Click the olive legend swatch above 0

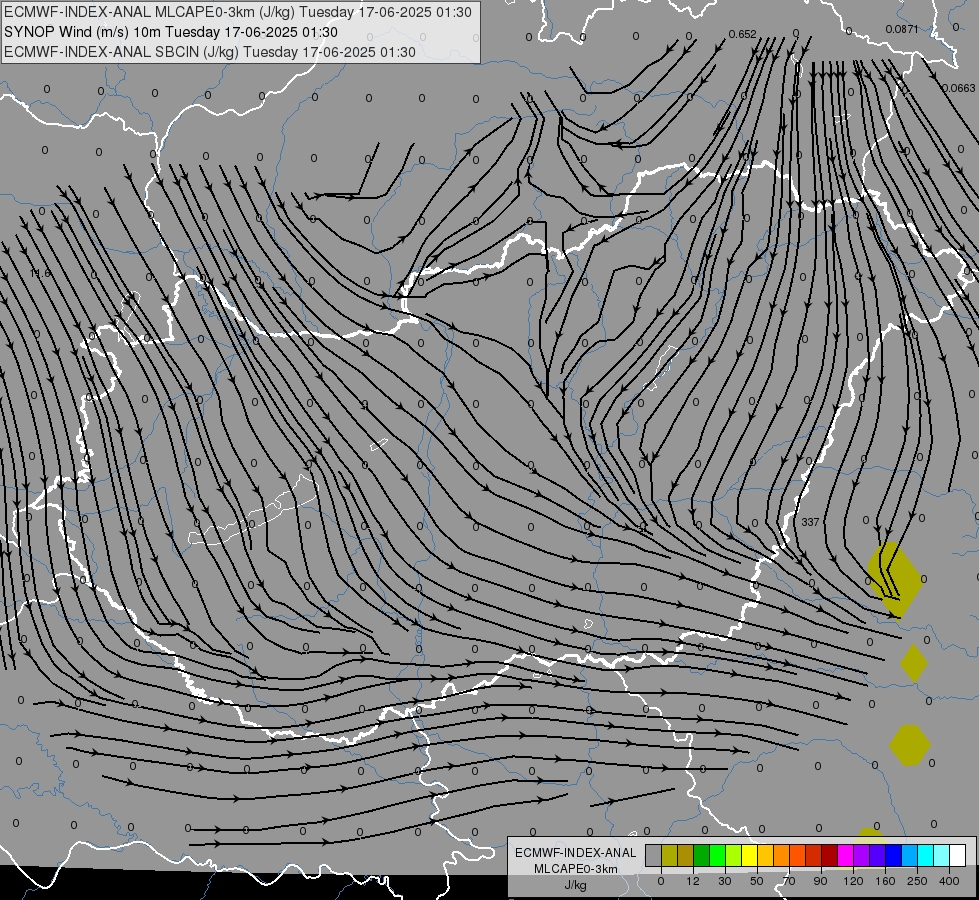(x=670, y=855)
